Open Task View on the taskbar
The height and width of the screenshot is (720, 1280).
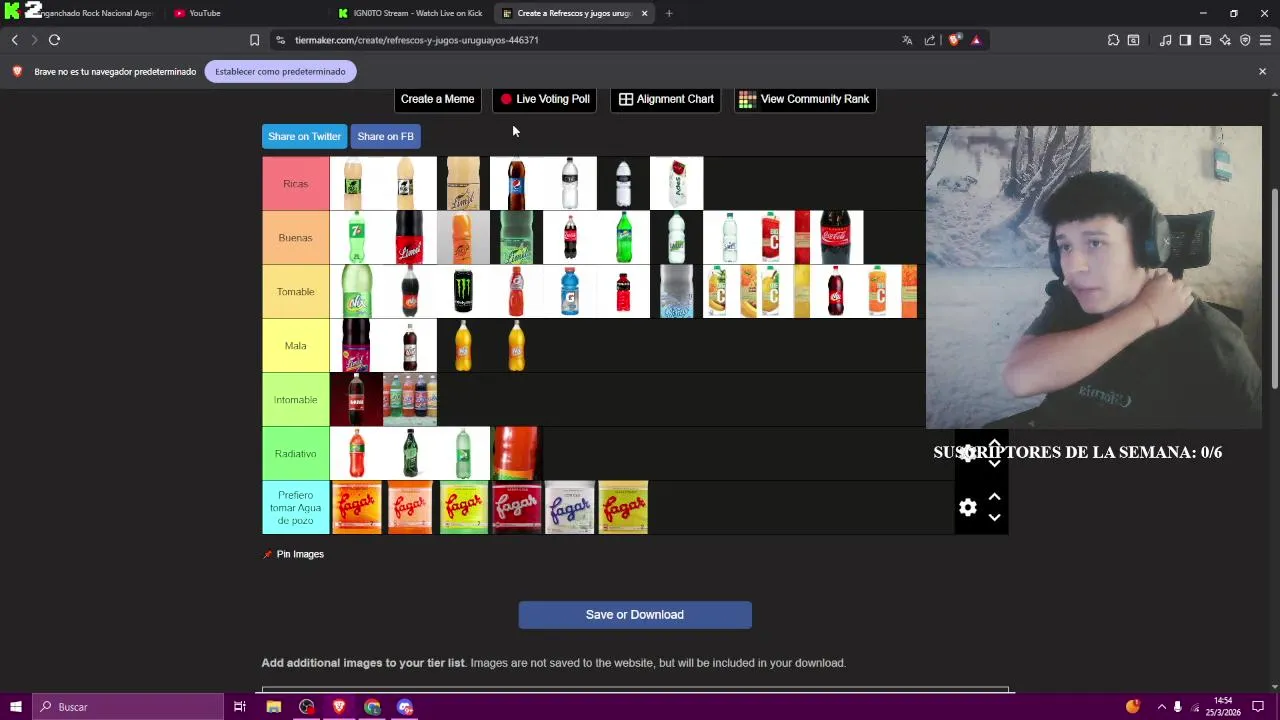(240, 707)
